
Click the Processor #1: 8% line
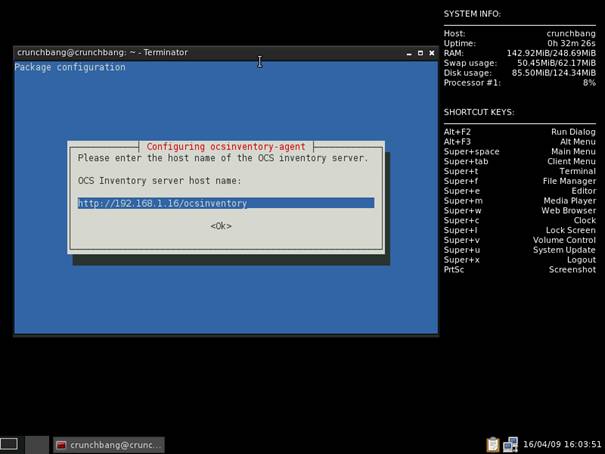(519, 83)
